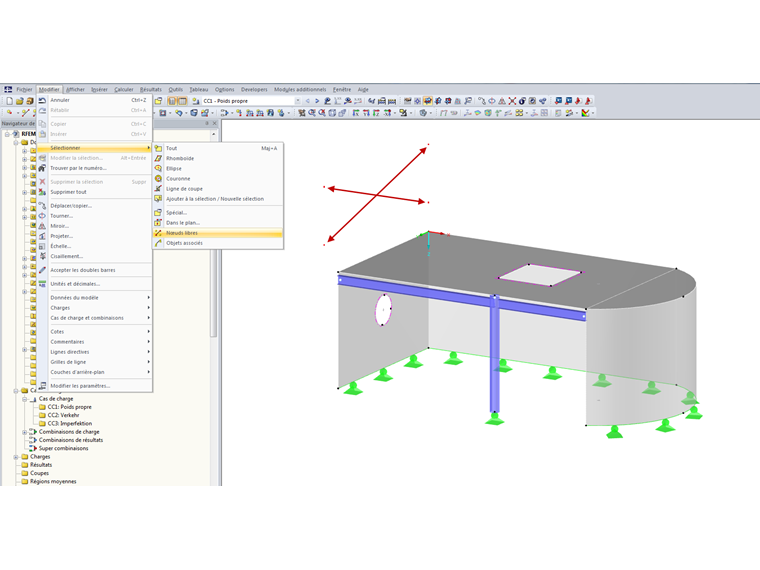Click the navigator vertical scrollbar
The height and width of the screenshot is (570, 760).
click(214, 291)
